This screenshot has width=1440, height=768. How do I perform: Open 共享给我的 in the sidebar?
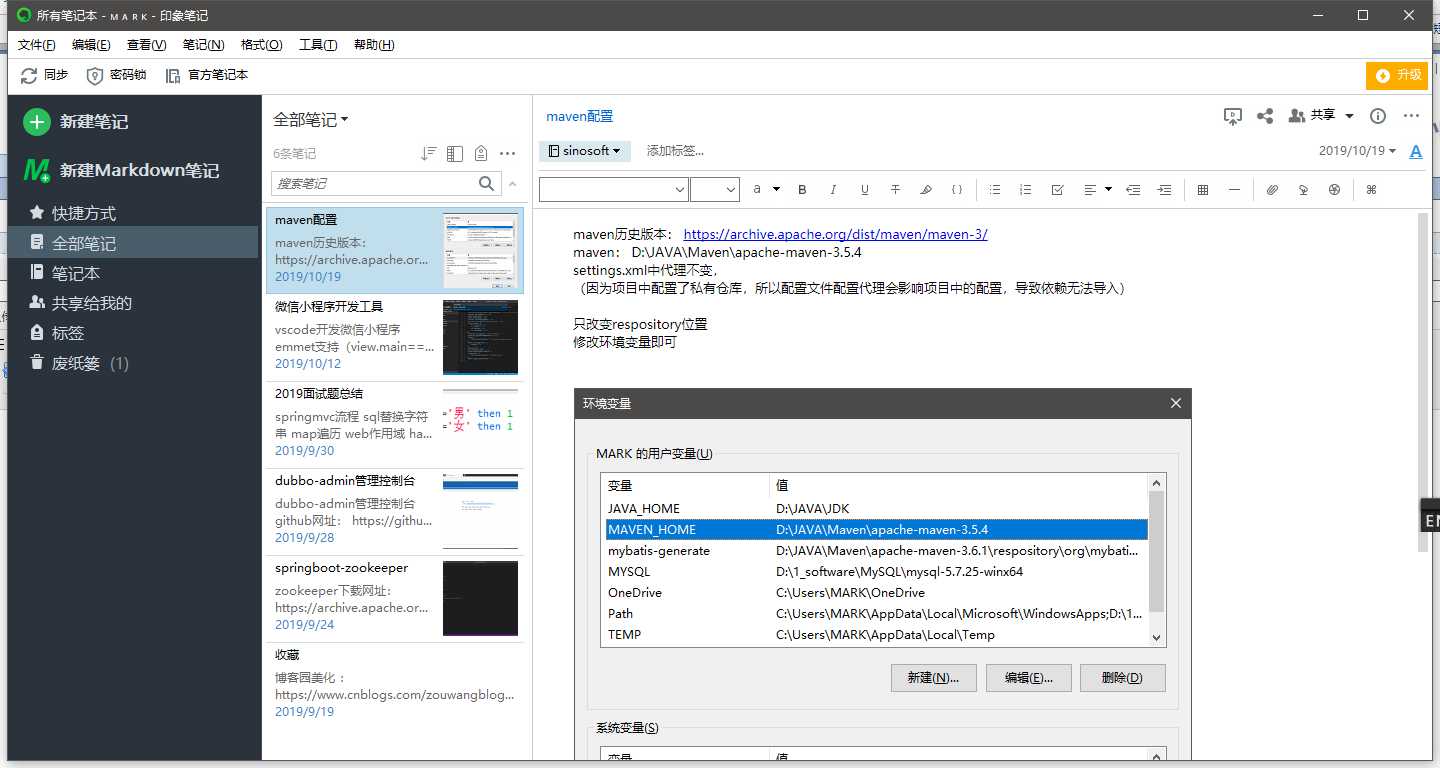(92, 303)
